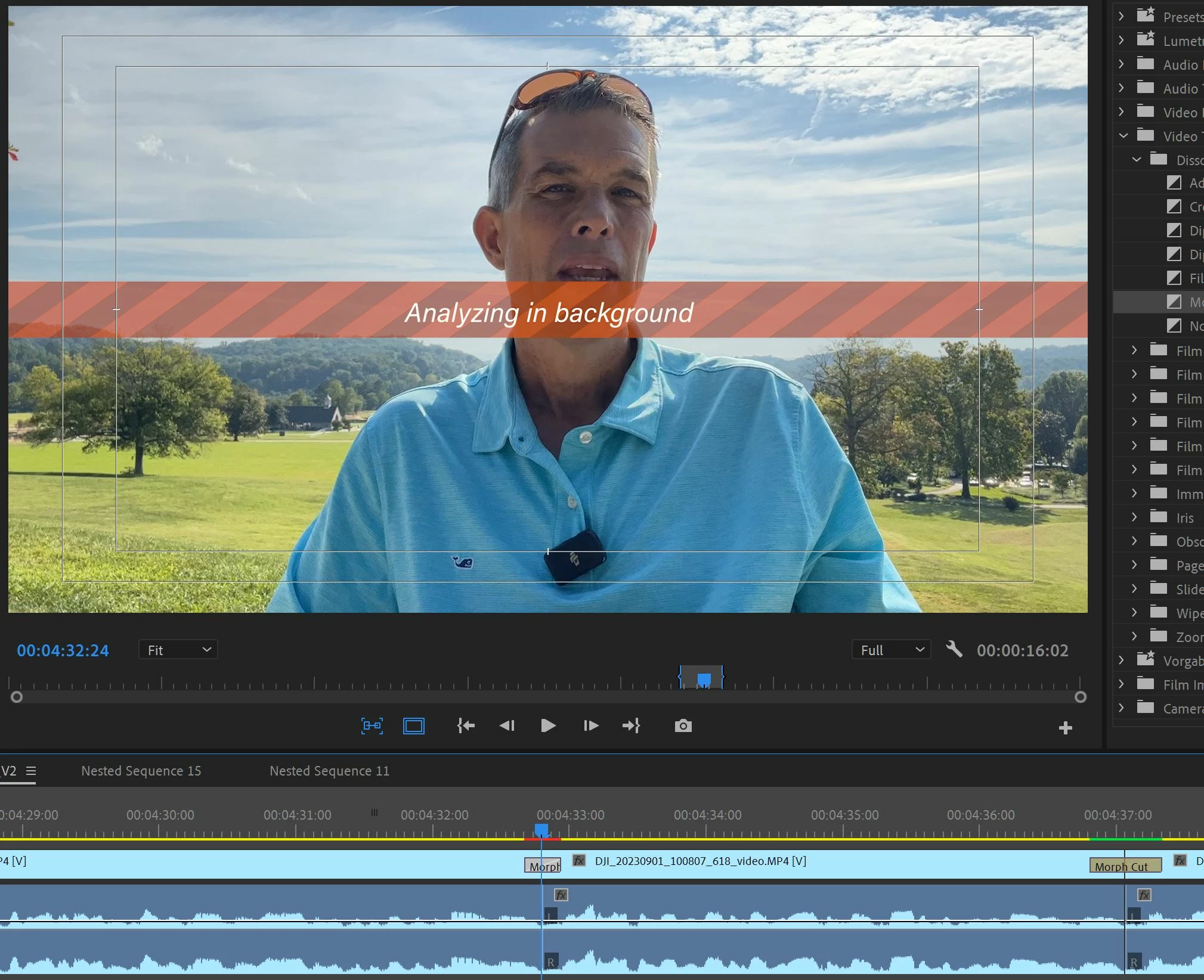Go to In point
Viewport: 1204px width, 980px height.
tap(466, 725)
